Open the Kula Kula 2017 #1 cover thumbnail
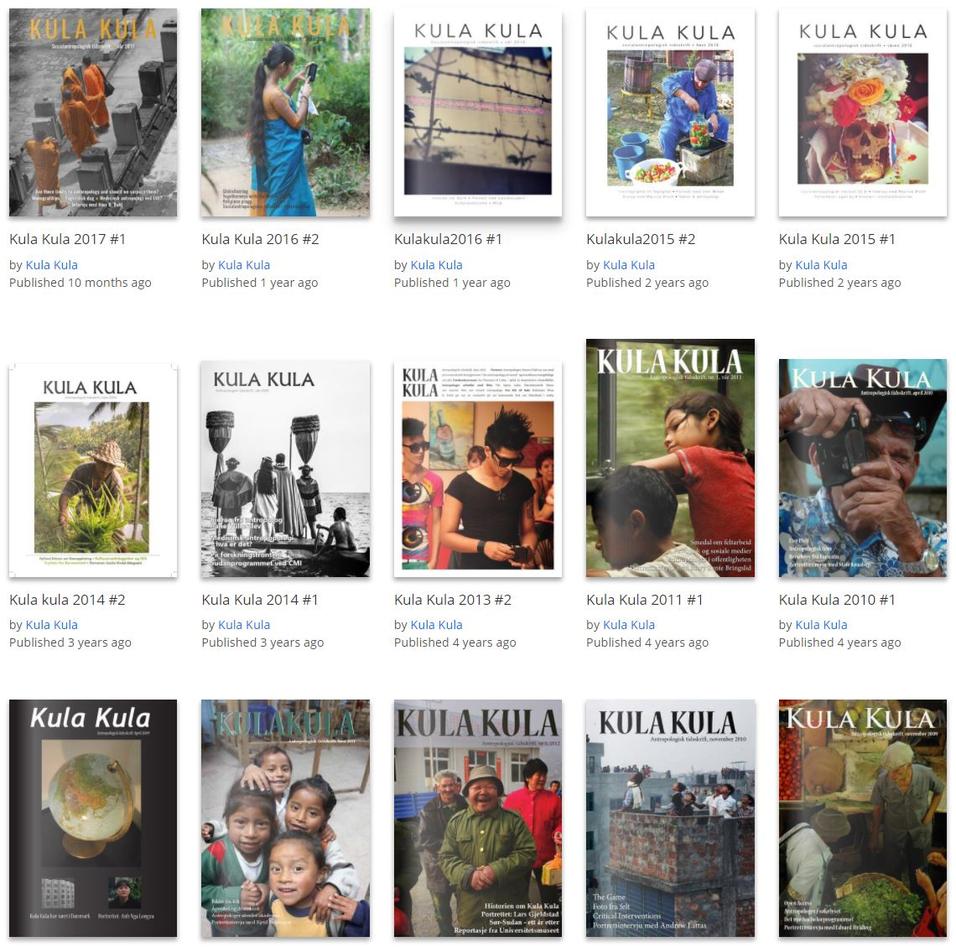Screen dimensions: 956x947 point(93,112)
